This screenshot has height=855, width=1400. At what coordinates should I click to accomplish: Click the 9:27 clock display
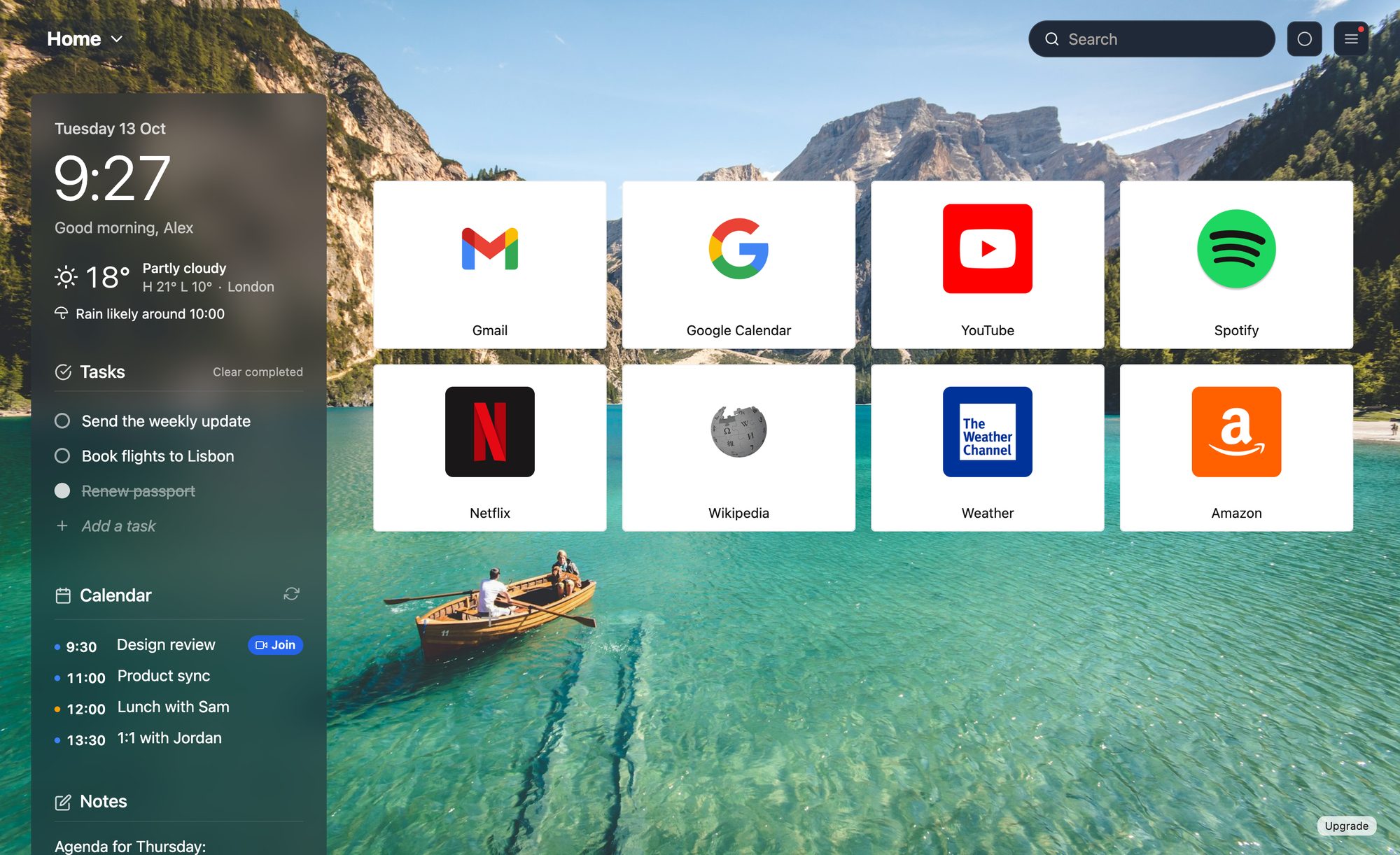[112, 178]
